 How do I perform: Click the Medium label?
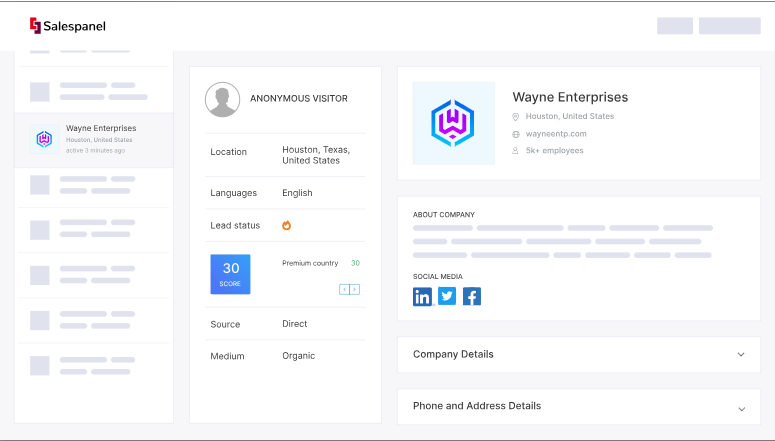click(227, 356)
